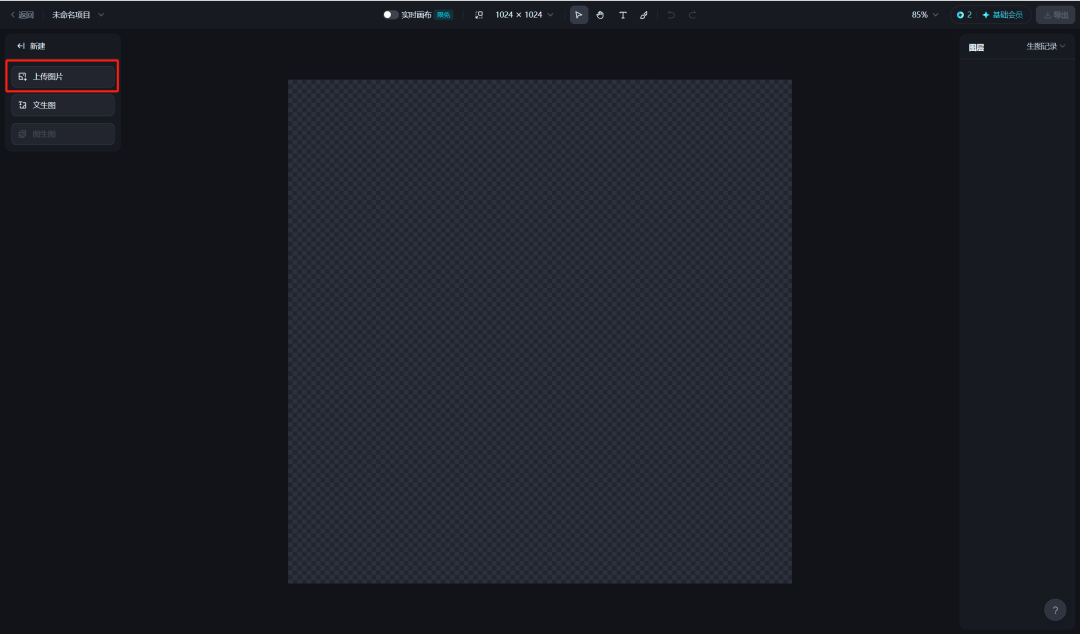Viewport: 1080px width, 634px height.
Task: Click the 上传图片 upload button
Action: tap(63, 76)
